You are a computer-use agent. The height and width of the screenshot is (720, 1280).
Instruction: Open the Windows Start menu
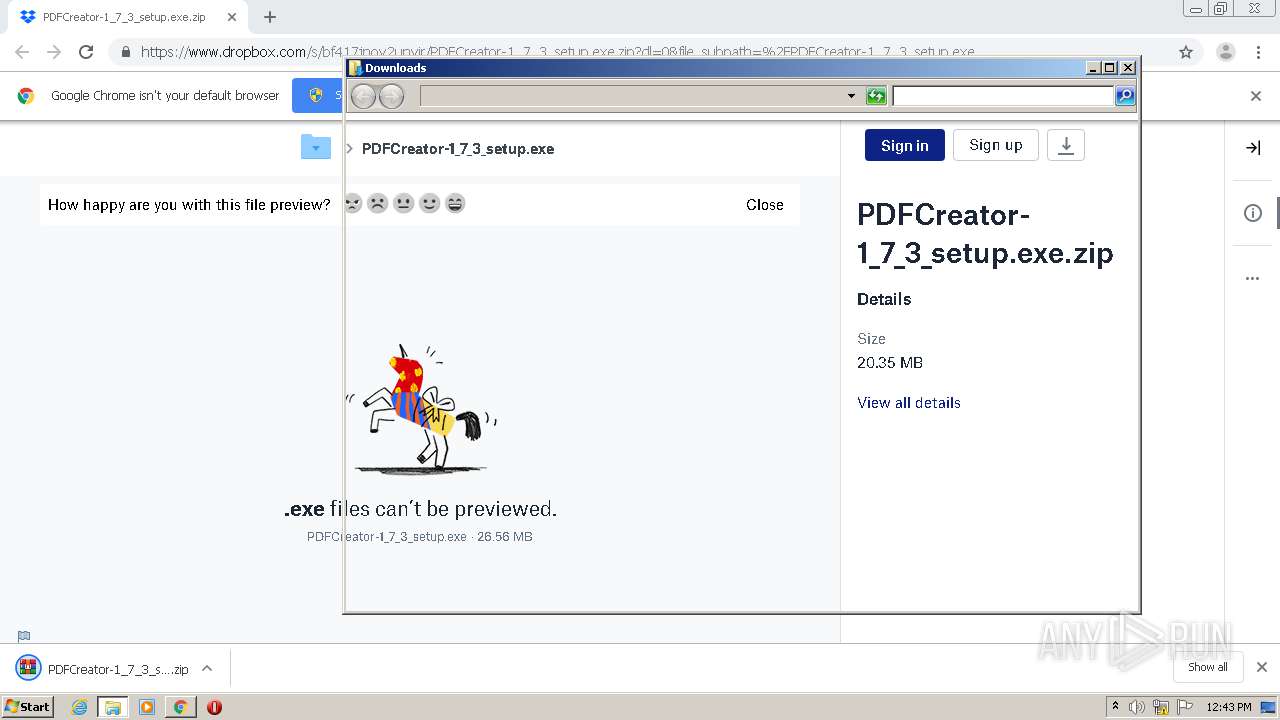27,707
